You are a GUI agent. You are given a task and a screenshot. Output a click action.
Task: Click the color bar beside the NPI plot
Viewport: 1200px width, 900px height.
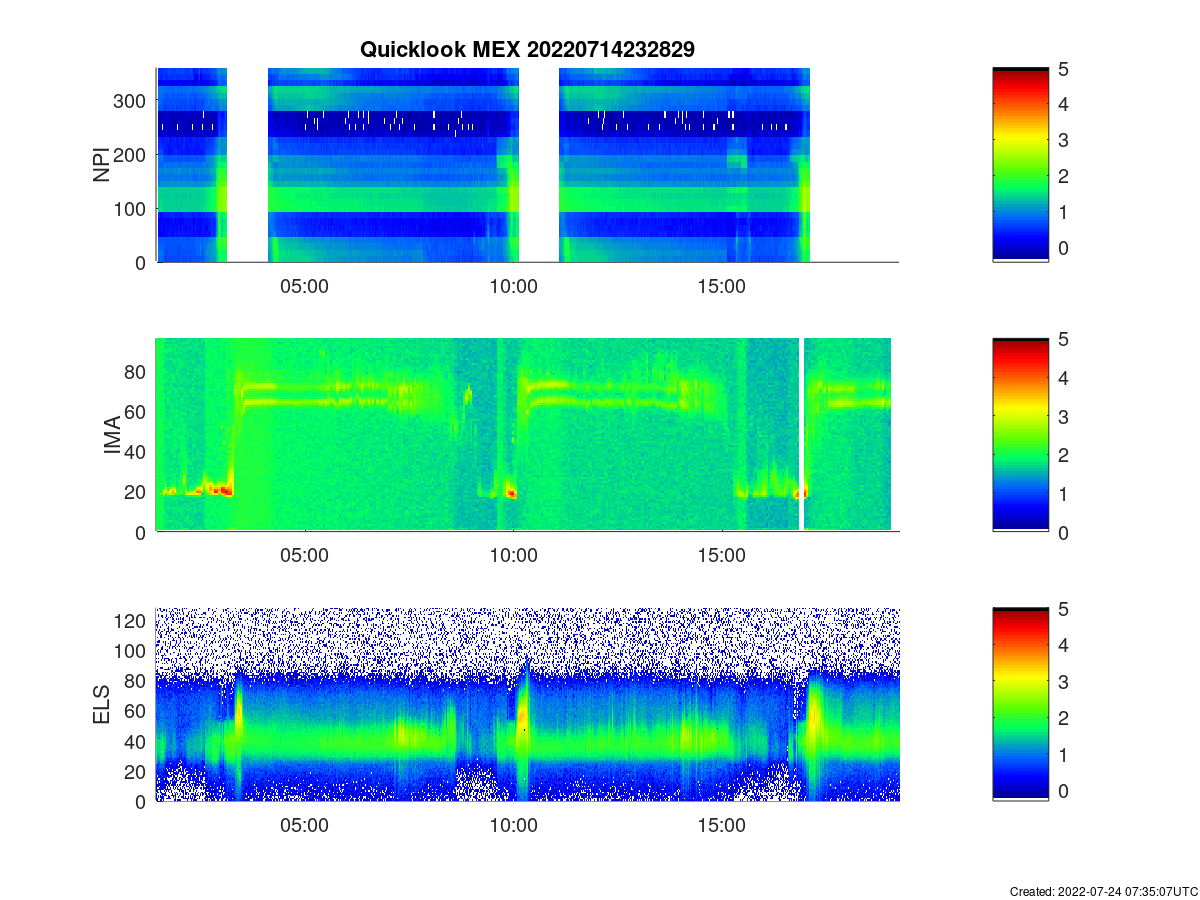pos(1020,165)
